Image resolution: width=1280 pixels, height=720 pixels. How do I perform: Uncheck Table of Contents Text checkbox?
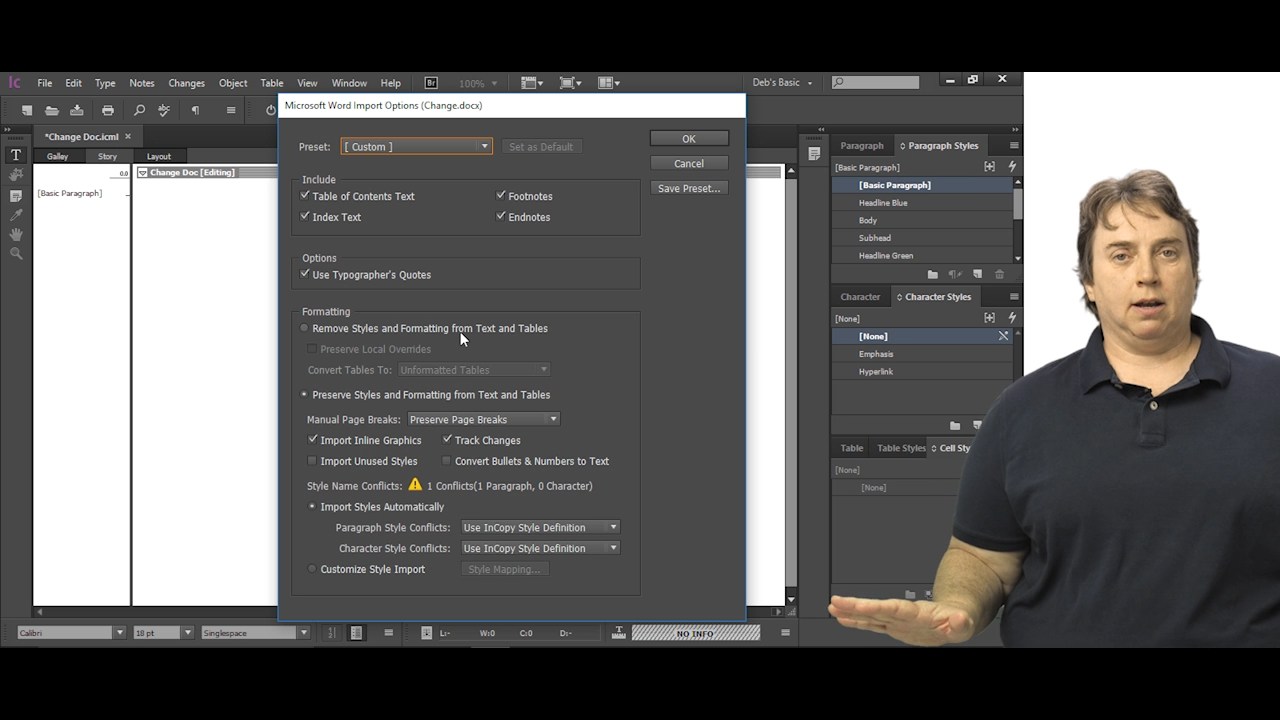305,195
